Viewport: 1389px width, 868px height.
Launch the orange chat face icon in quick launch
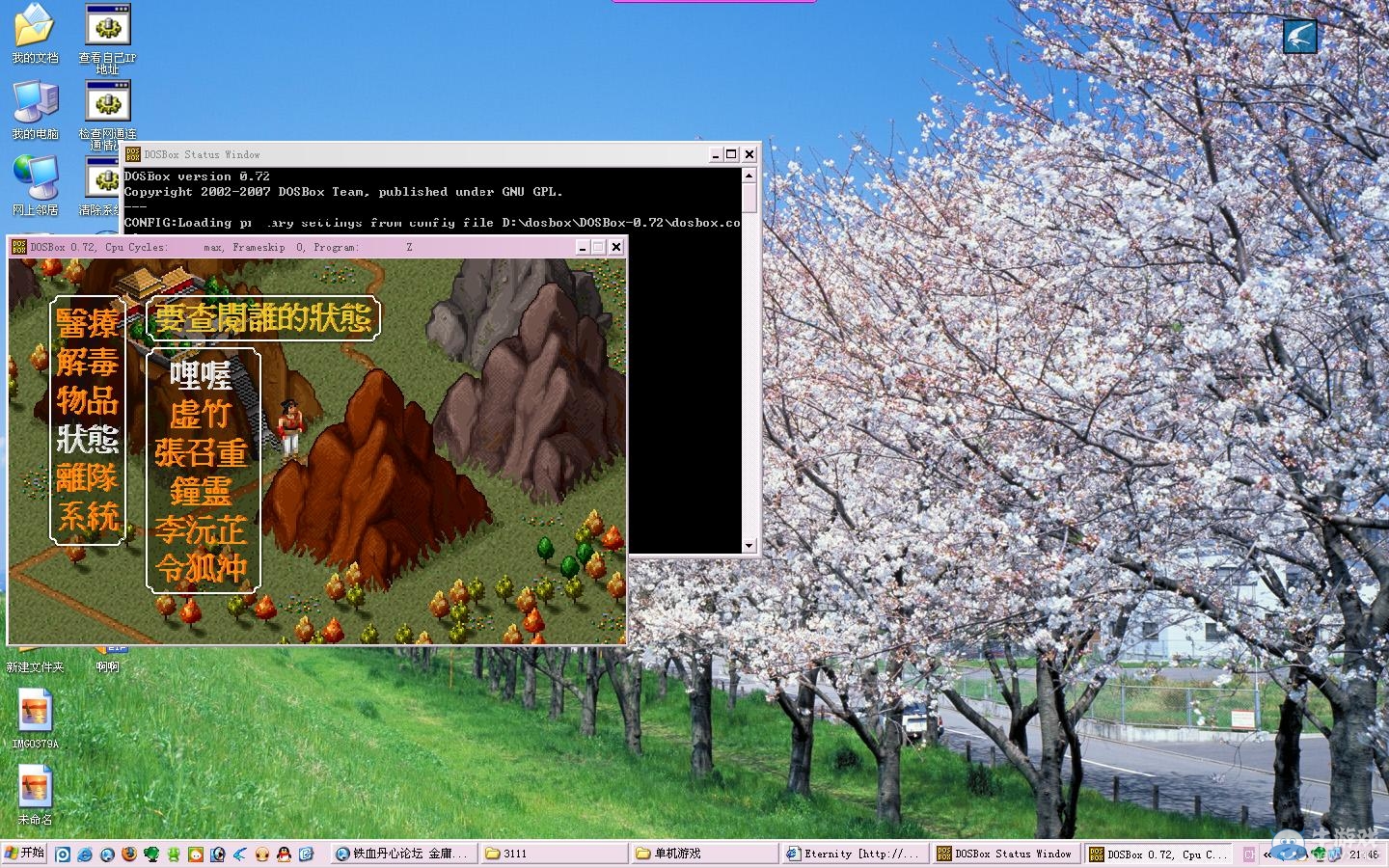(x=196, y=854)
